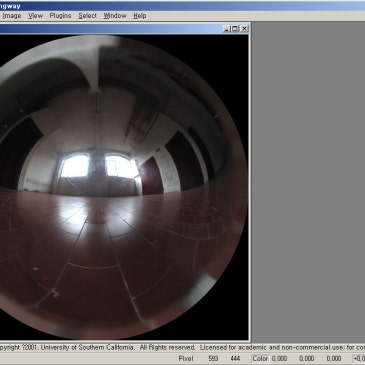Click the exposure +0,0 field
The image size is (365, 365).
pyautogui.click(x=359, y=359)
